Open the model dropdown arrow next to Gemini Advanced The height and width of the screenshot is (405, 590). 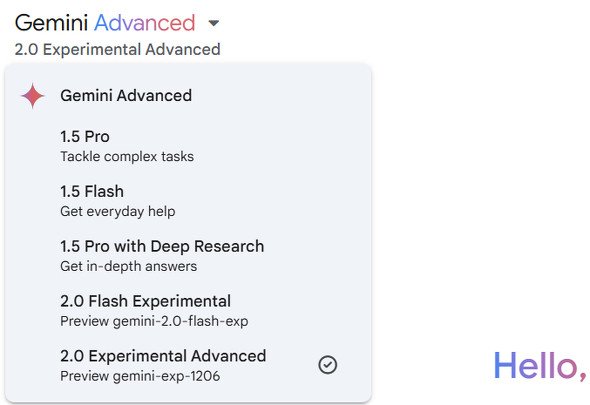pos(213,23)
